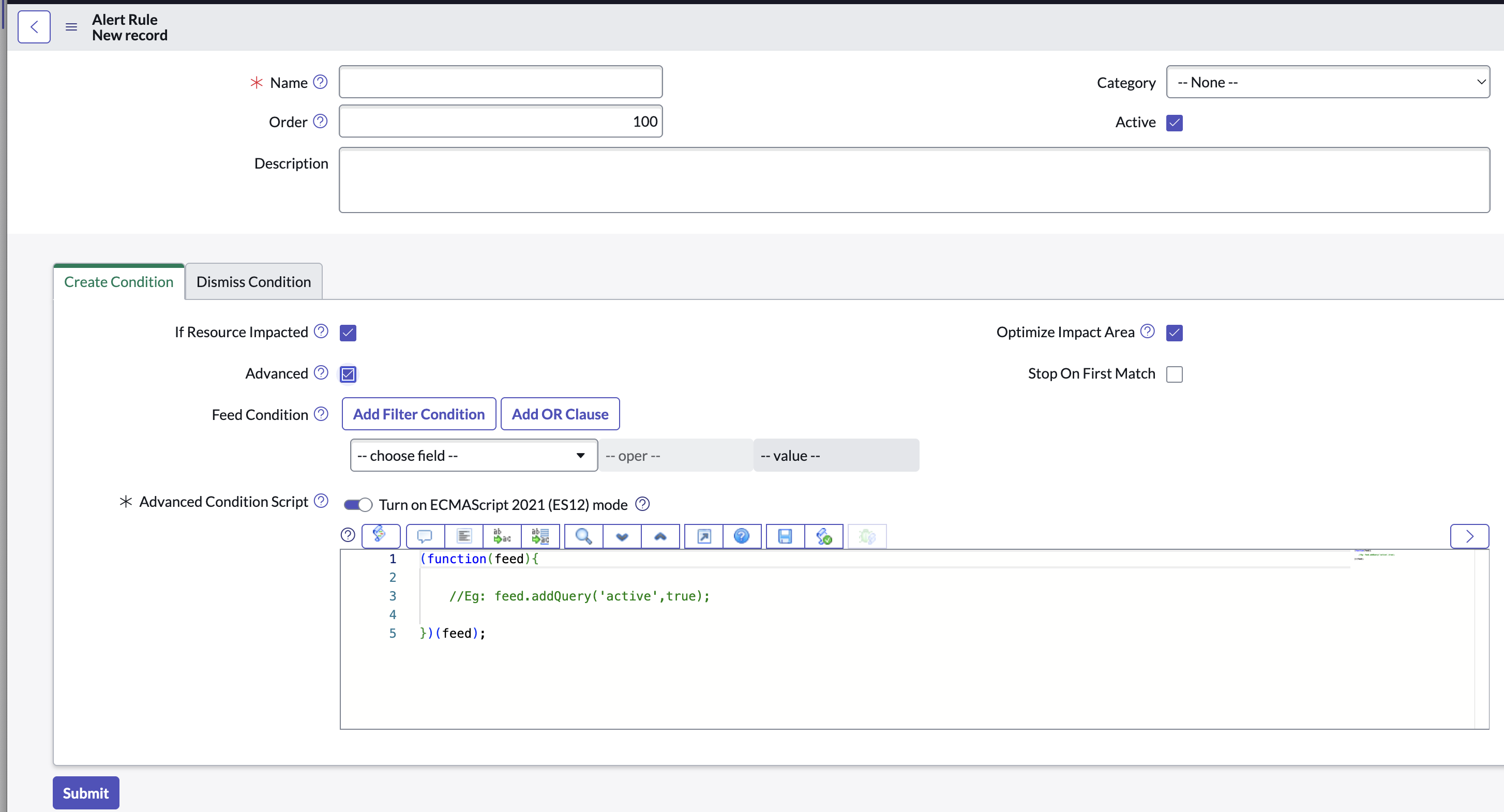The width and height of the screenshot is (1504, 812).
Task: Click the back arrow button
Action: coord(34,27)
